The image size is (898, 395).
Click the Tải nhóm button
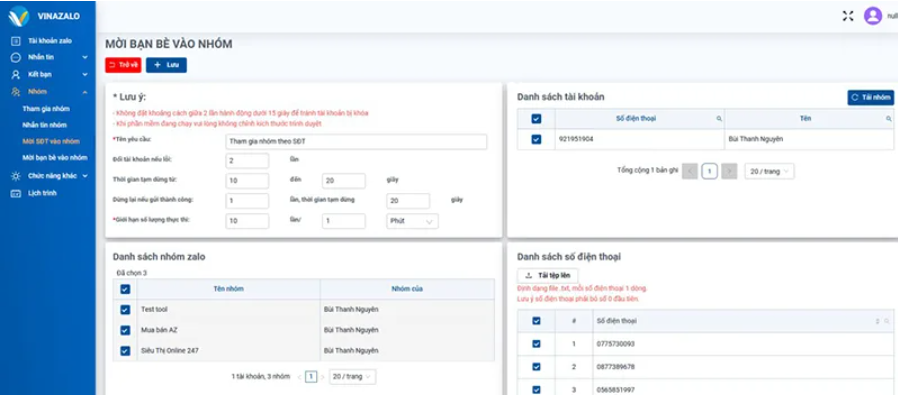871,98
